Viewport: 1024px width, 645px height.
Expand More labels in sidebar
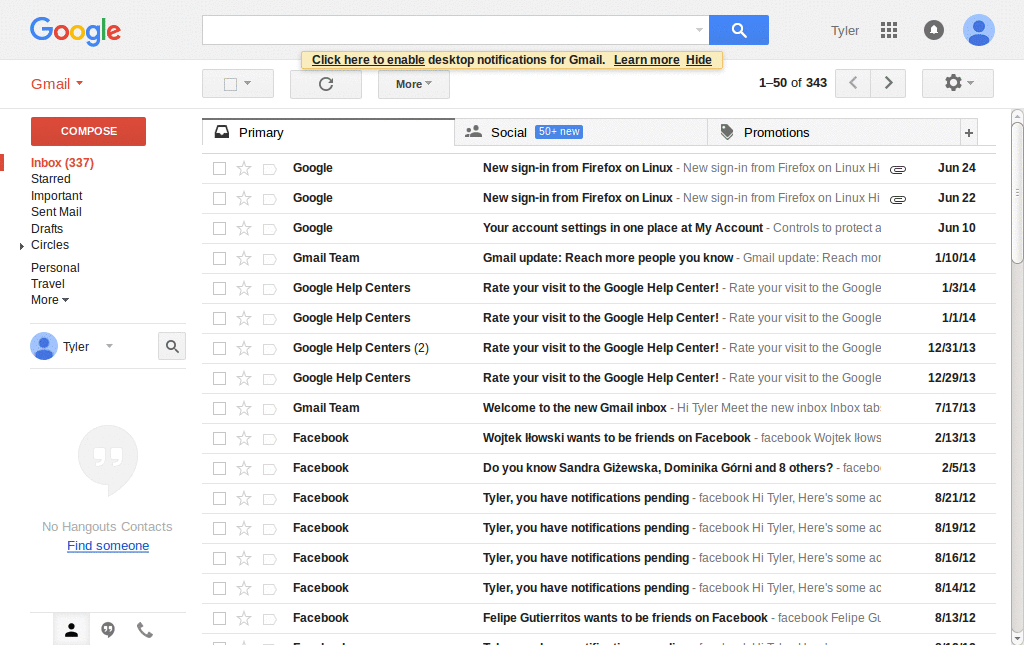[50, 300]
